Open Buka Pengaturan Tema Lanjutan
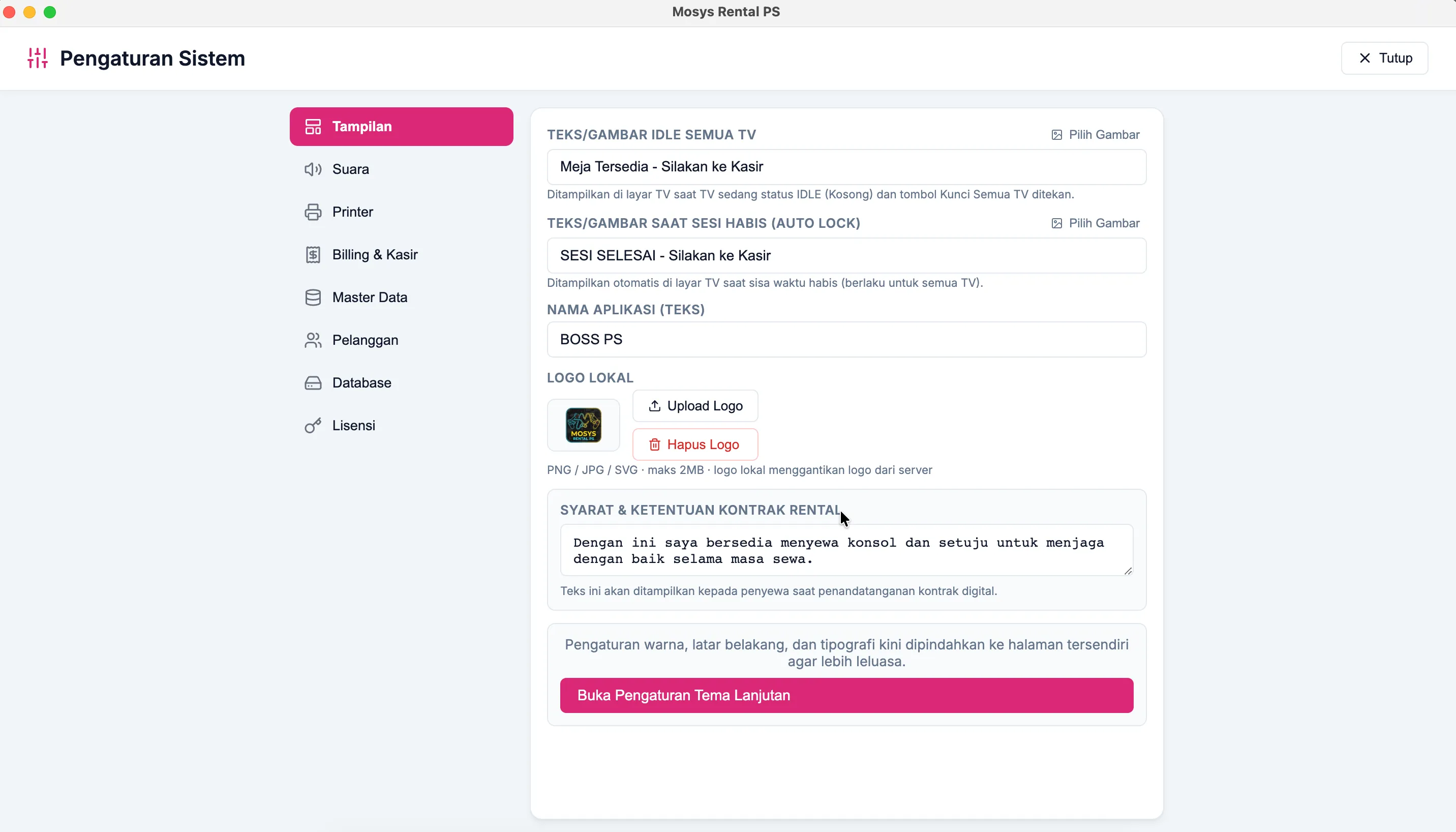The height and width of the screenshot is (832, 1456). (846, 695)
